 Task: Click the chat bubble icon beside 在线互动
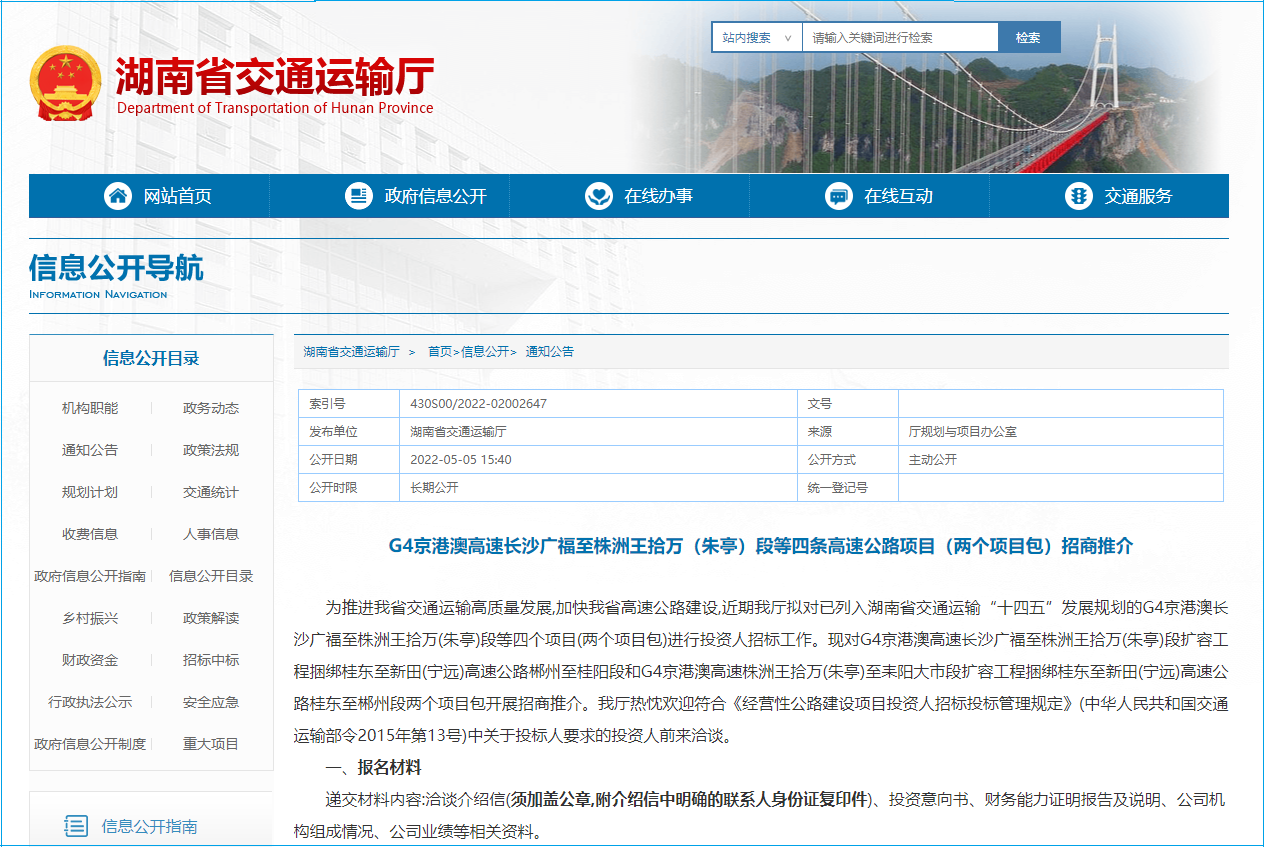tap(839, 196)
